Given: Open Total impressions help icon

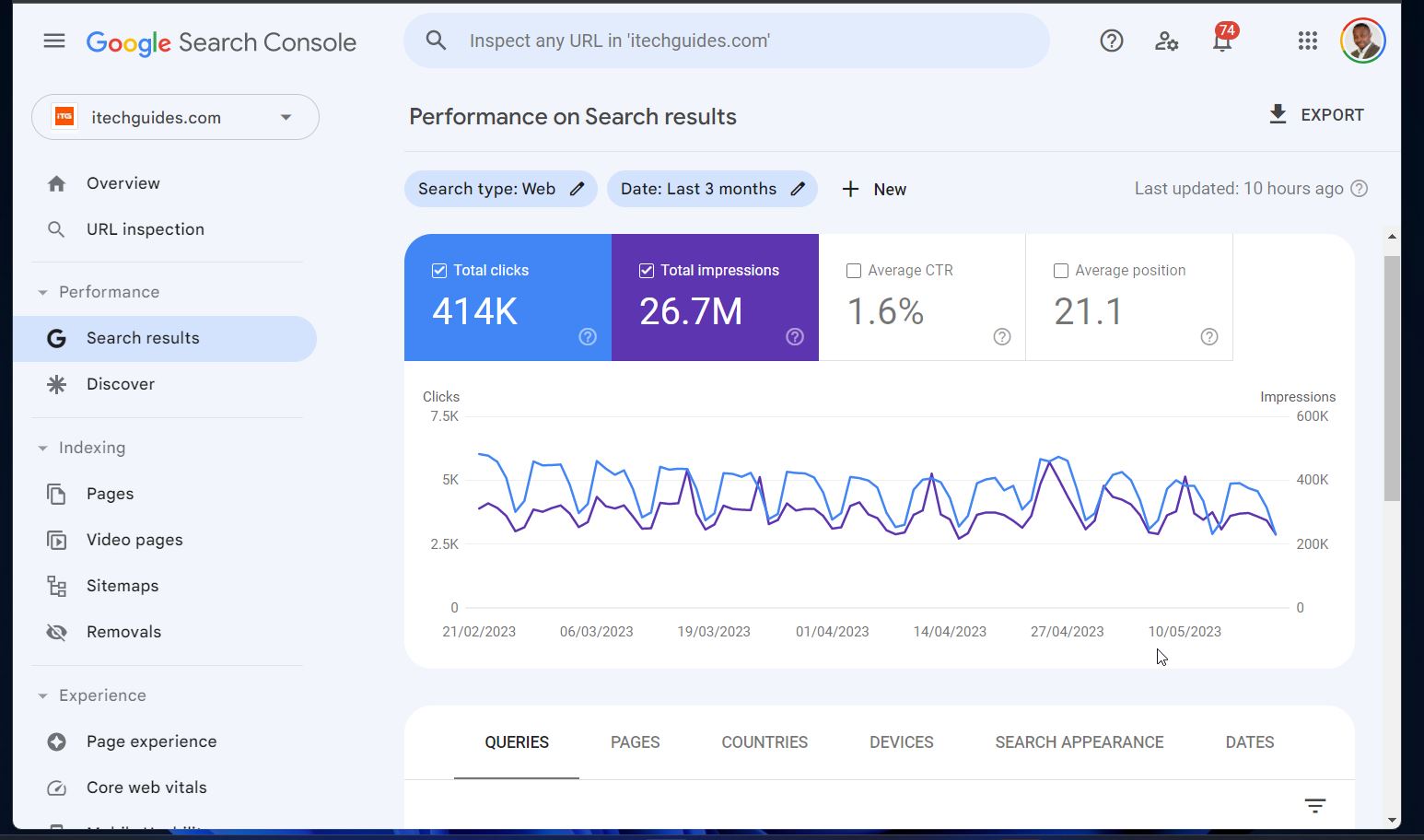Looking at the screenshot, I should point(795,337).
